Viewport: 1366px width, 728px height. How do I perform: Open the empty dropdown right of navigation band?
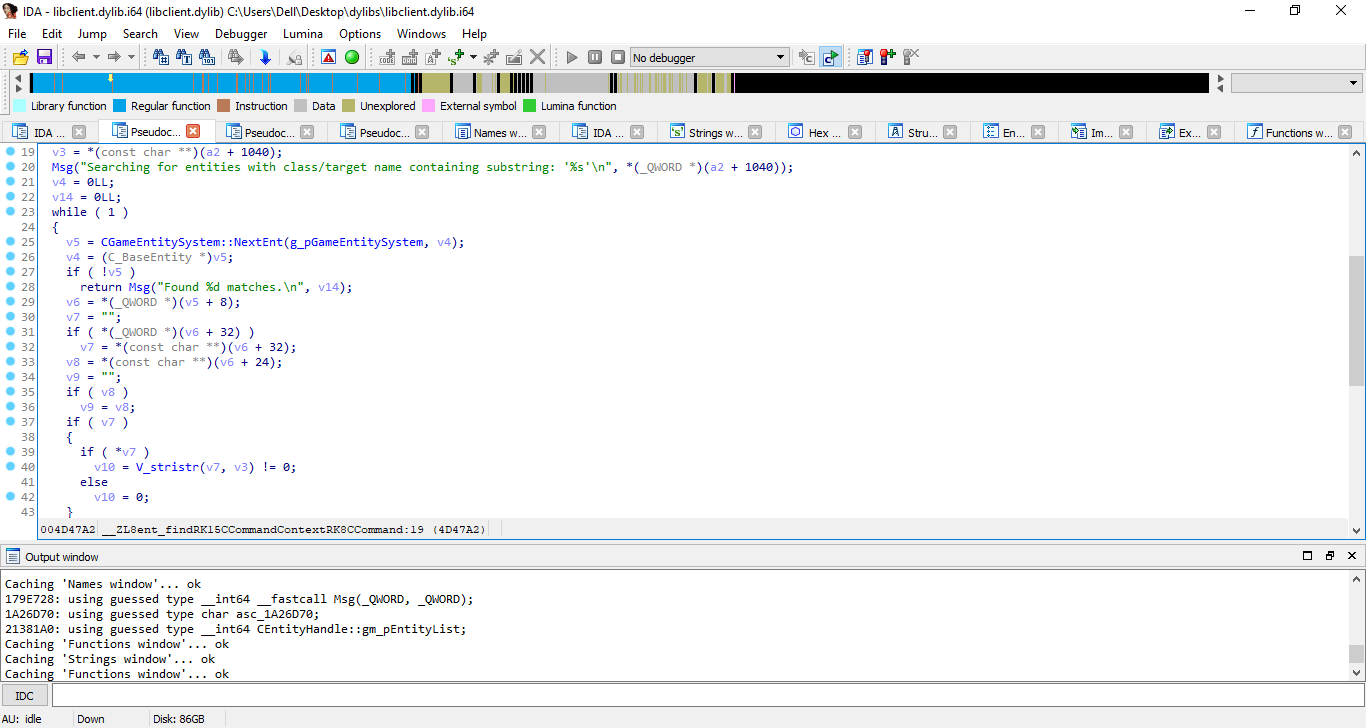(x=1296, y=83)
